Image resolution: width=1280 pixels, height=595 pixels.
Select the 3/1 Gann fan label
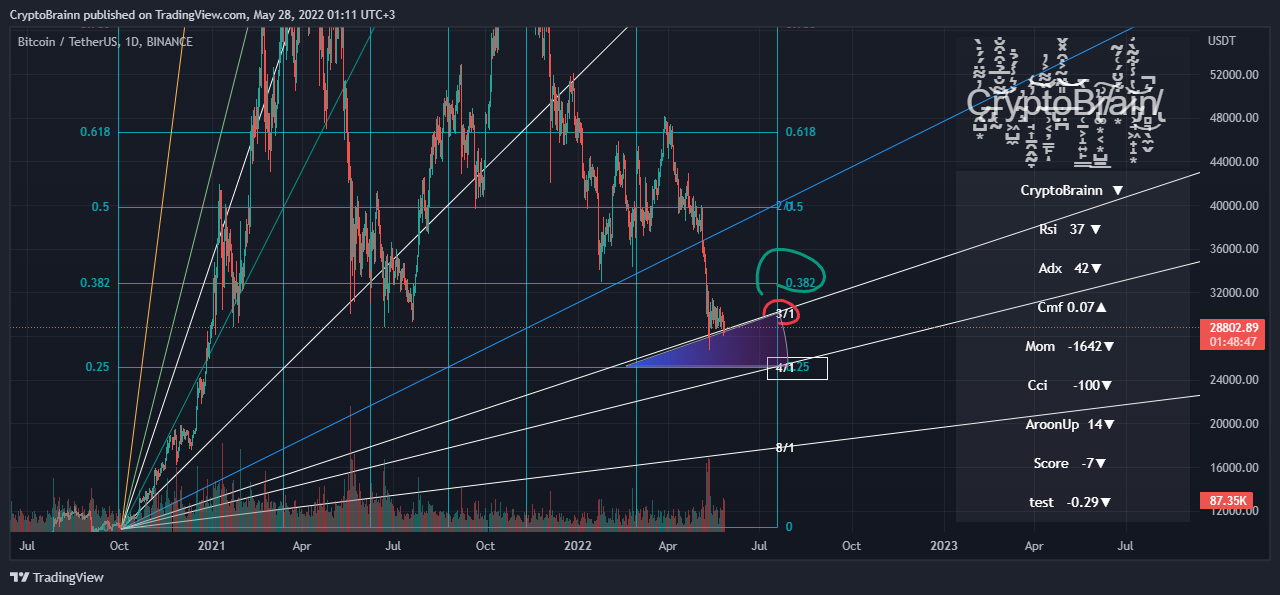click(785, 314)
